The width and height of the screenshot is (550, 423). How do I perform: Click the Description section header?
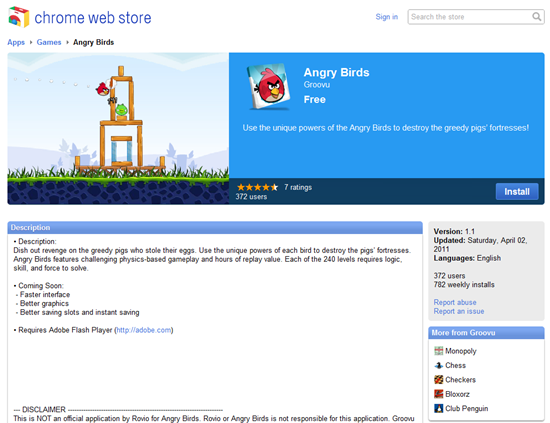(215, 228)
